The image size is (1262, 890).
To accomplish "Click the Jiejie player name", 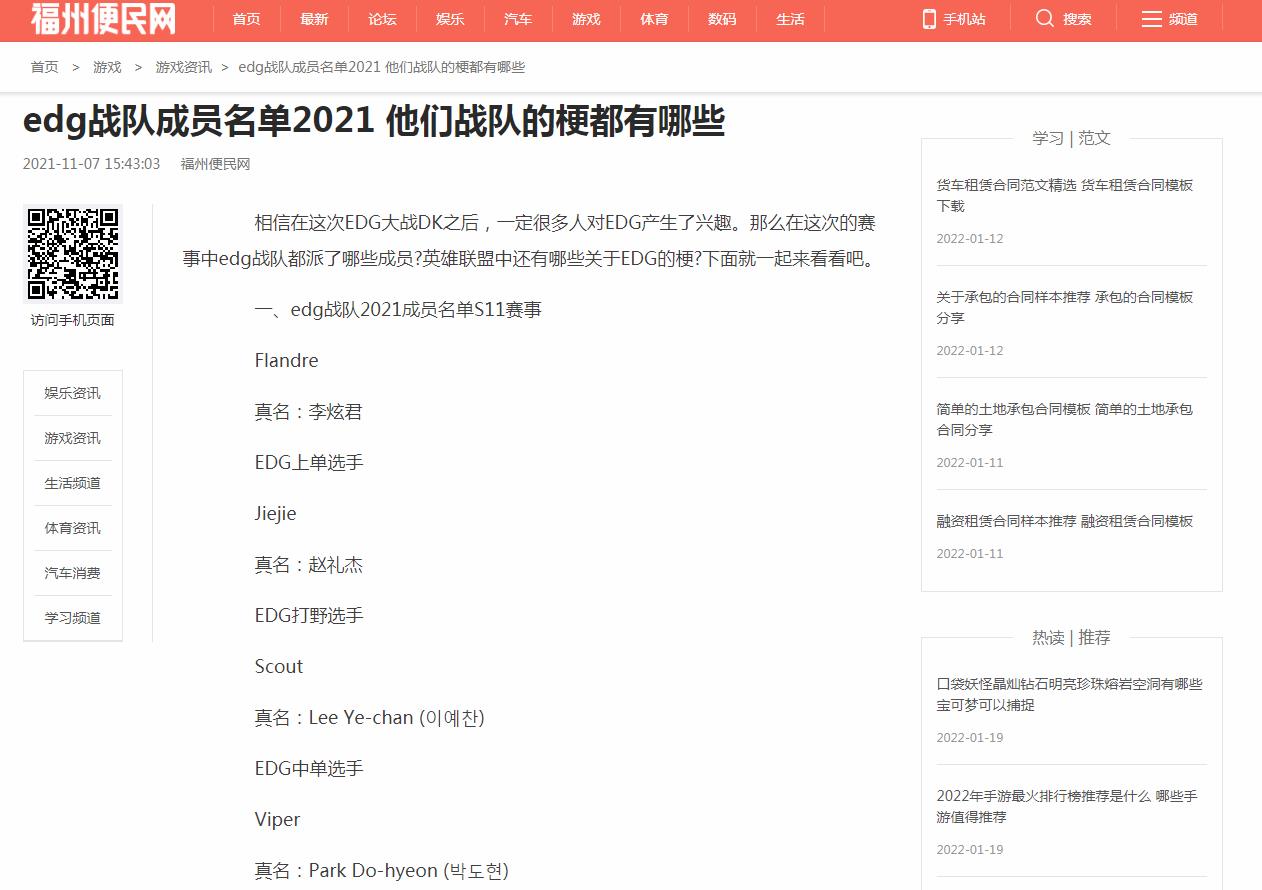I will (275, 514).
